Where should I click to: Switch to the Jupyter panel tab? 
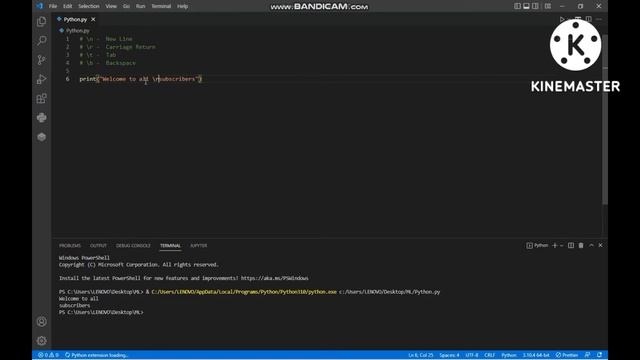198,246
